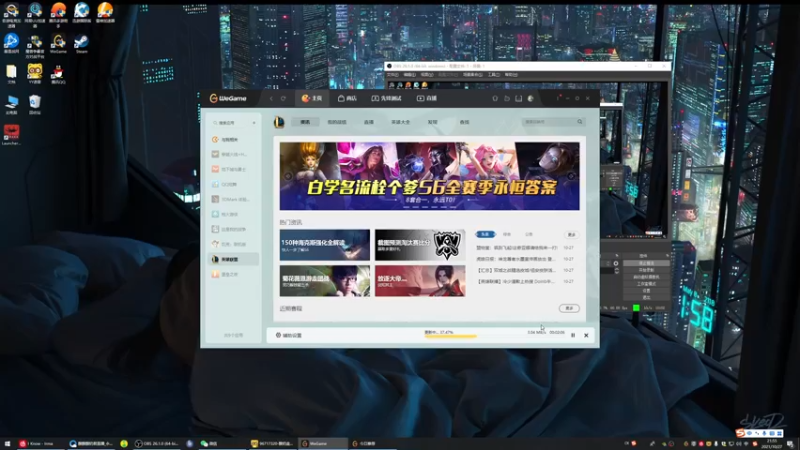800x450 pixels.
Task: Switch to the WeGame taskbar button
Action: (x=322, y=444)
